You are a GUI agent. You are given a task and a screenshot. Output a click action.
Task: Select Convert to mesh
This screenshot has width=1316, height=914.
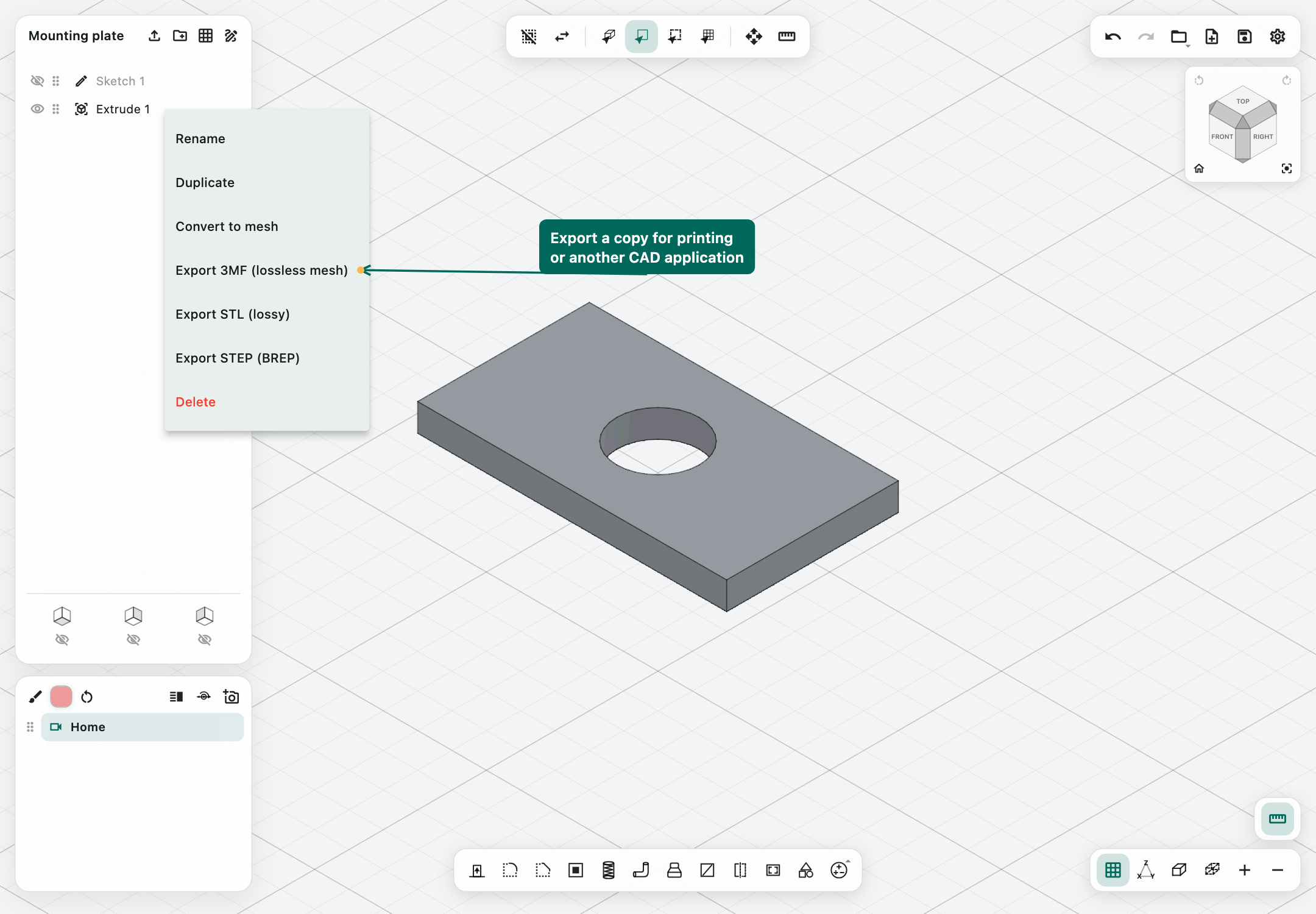(266, 227)
